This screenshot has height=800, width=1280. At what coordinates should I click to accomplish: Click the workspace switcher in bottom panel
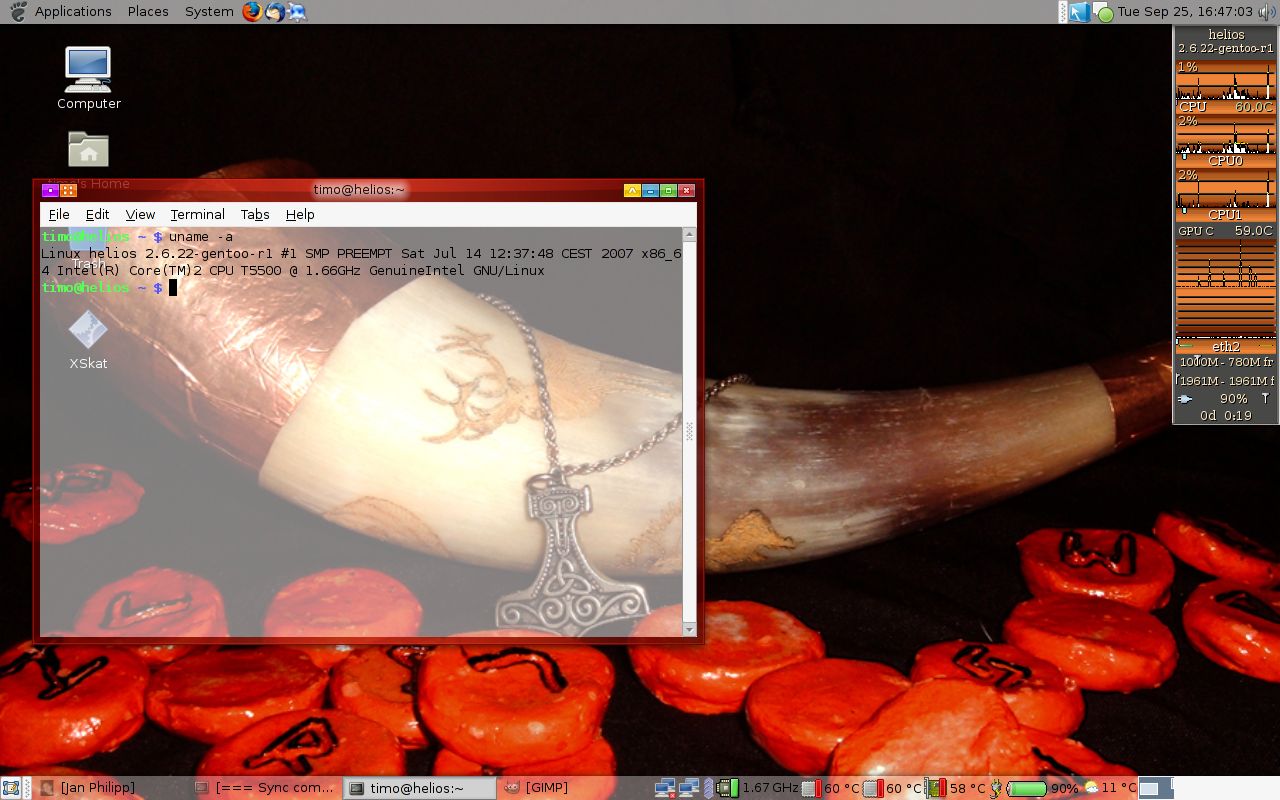click(1156, 788)
